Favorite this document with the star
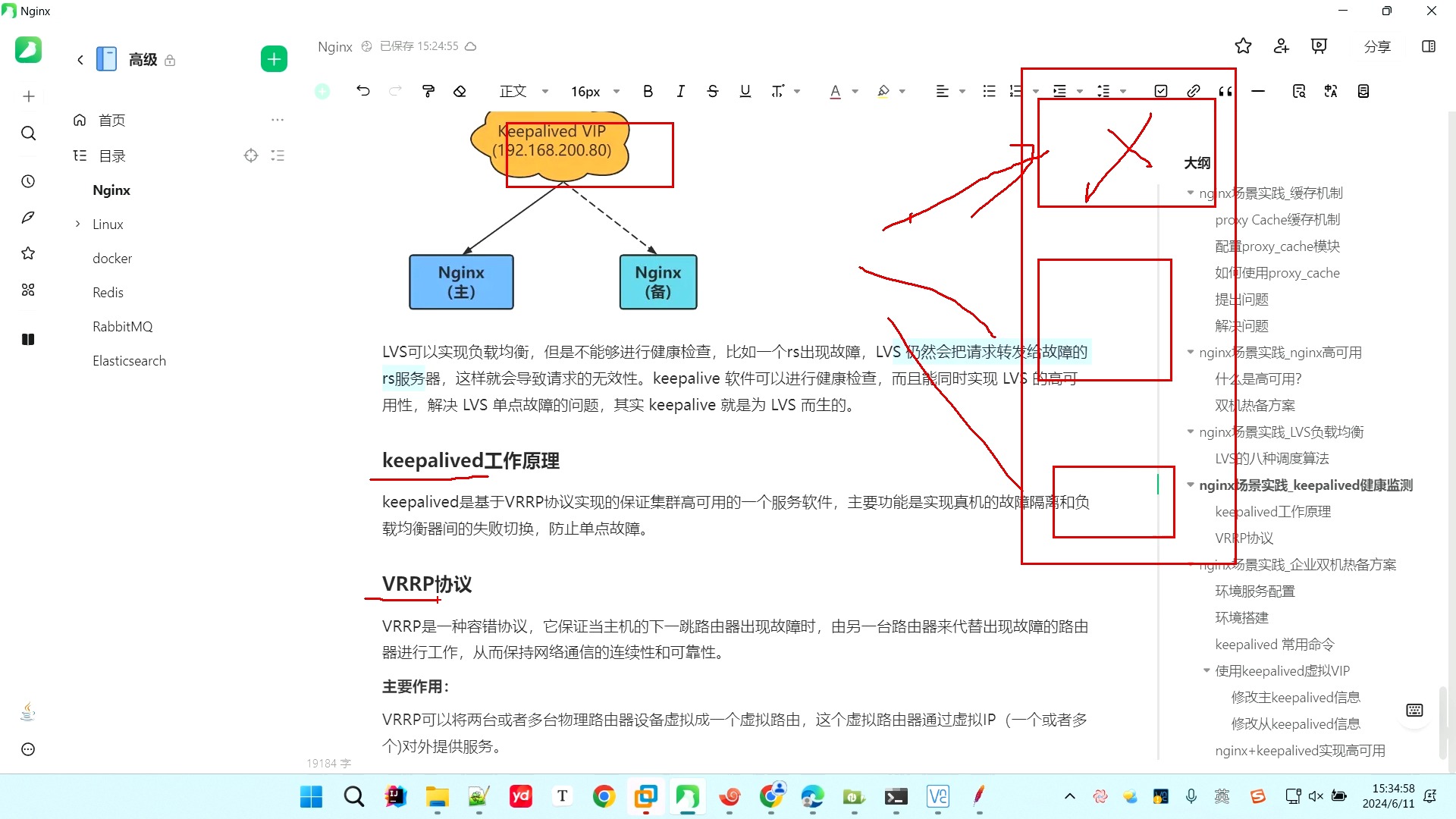 pyautogui.click(x=1243, y=46)
